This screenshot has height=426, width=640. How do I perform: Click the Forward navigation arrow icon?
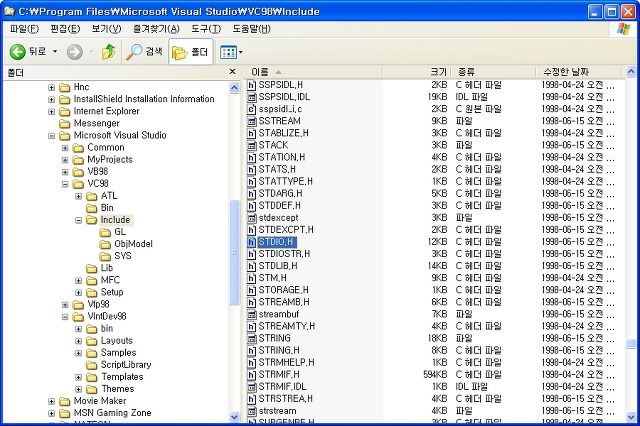tap(74, 52)
